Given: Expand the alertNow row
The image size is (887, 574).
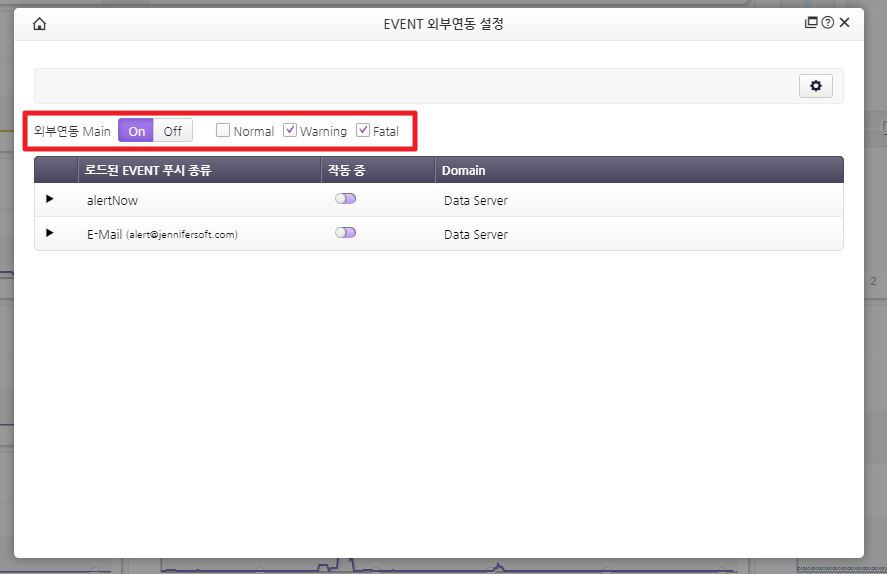Looking at the screenshot, I should pos(50,200).
